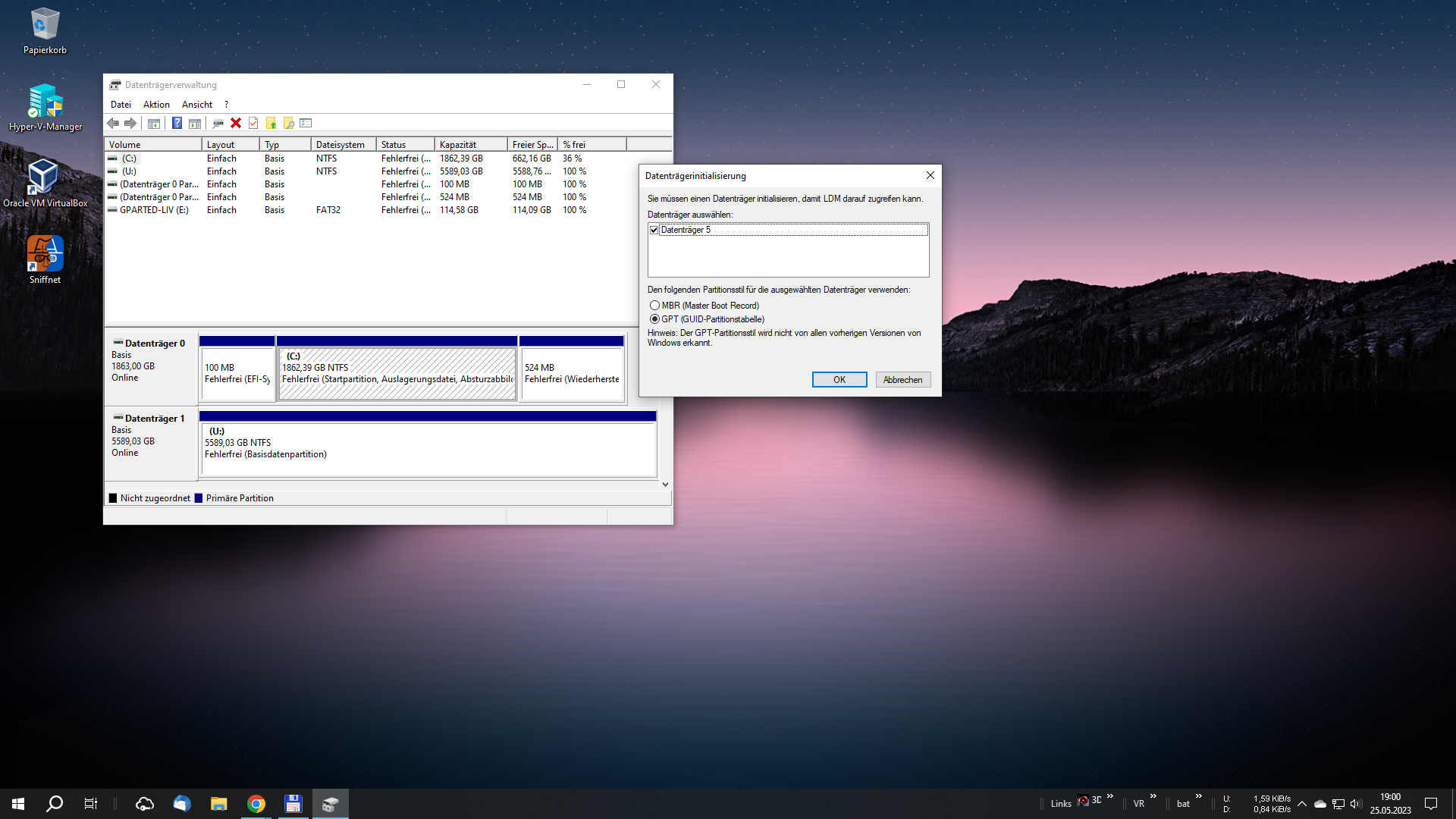Screen dimensions: 1456x819
Task: Open the Aktion menu
Action: 156,105
